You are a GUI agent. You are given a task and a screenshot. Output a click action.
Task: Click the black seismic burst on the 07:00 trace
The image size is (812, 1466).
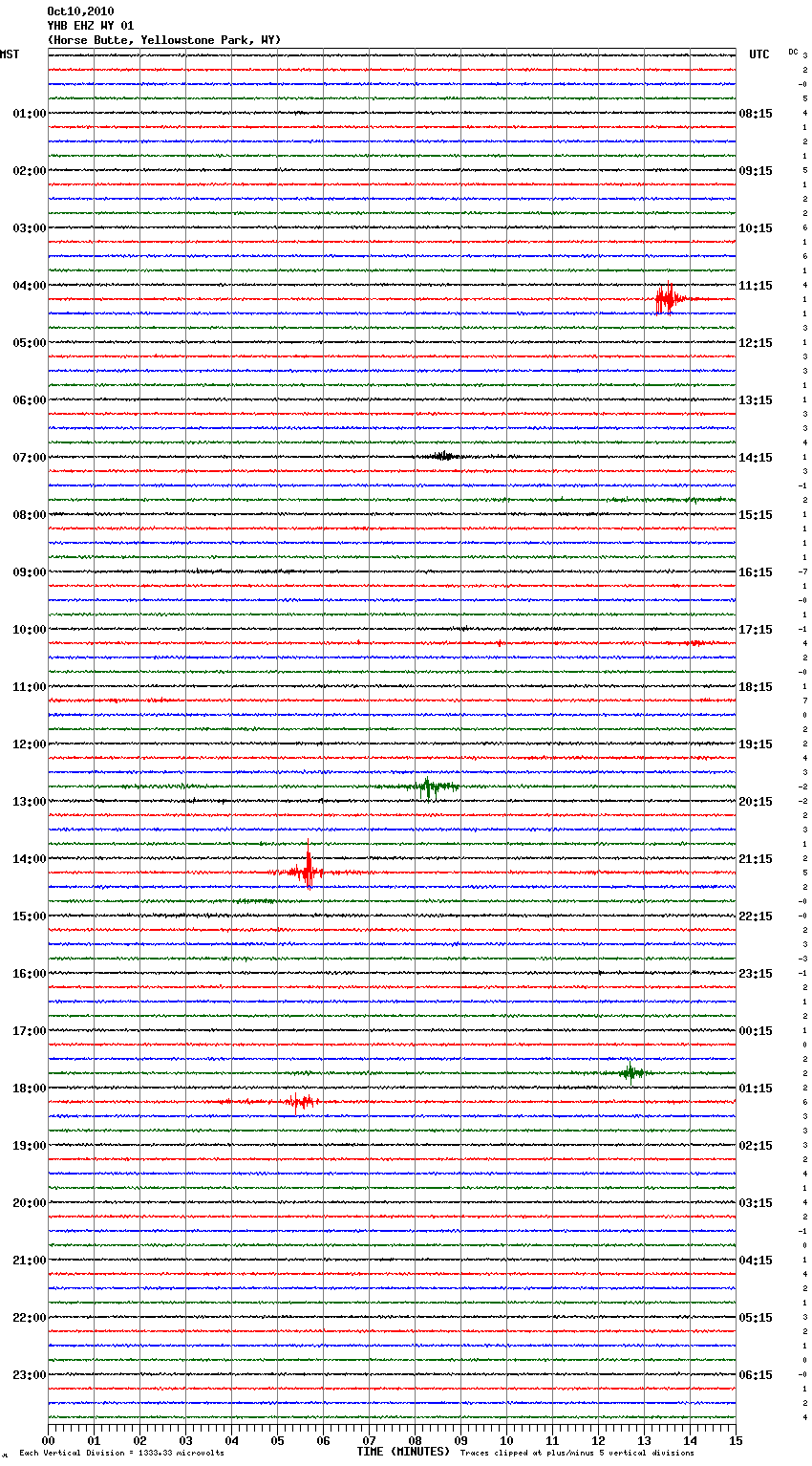(442, 456)
